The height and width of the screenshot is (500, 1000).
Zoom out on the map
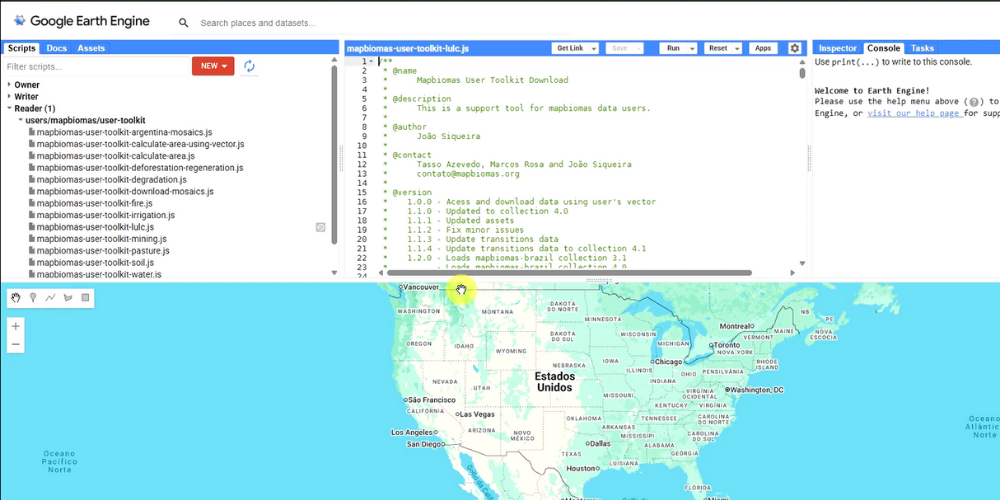(x=15, y=344)
